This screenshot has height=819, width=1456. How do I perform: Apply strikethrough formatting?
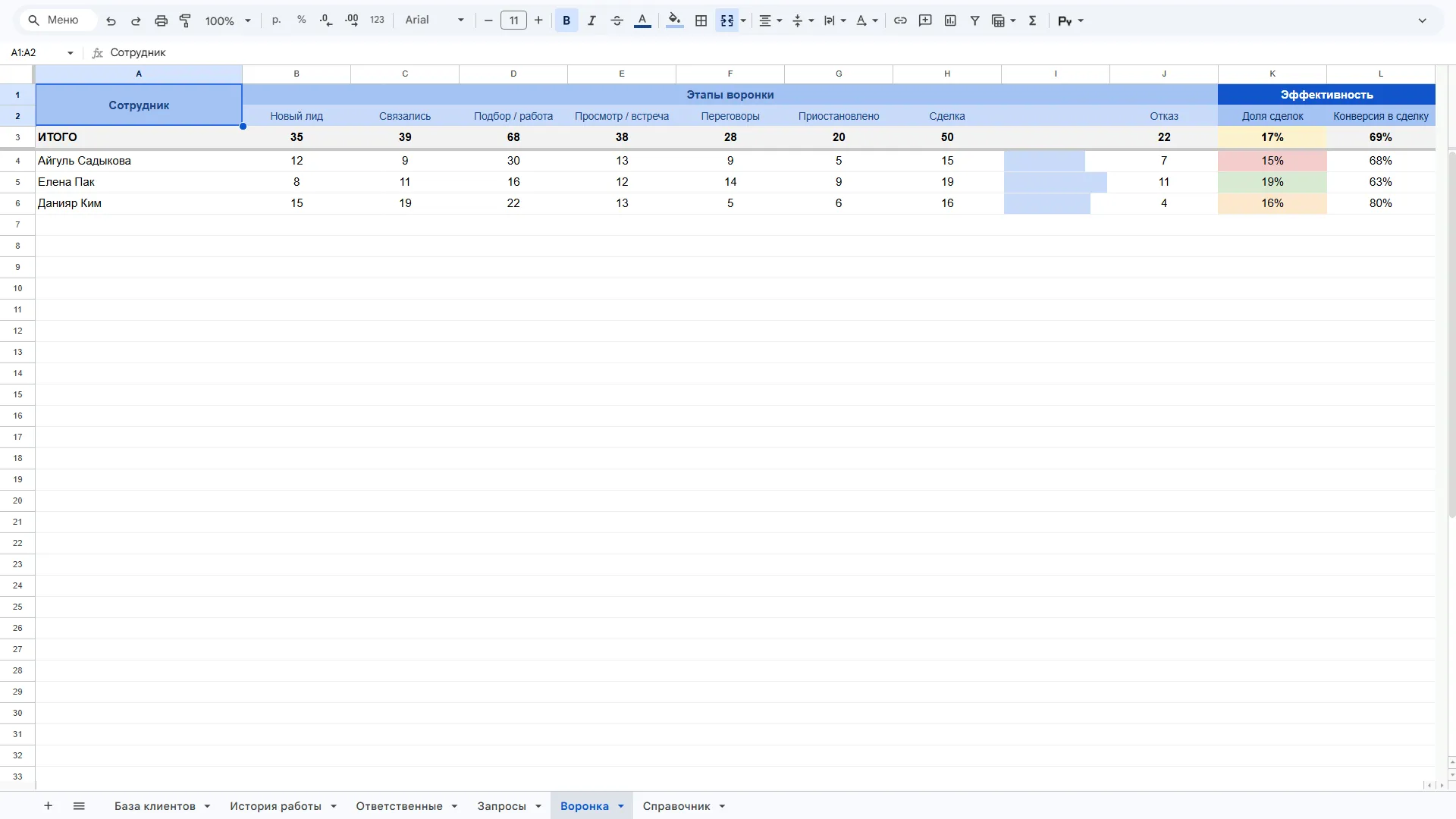[617, 20]
